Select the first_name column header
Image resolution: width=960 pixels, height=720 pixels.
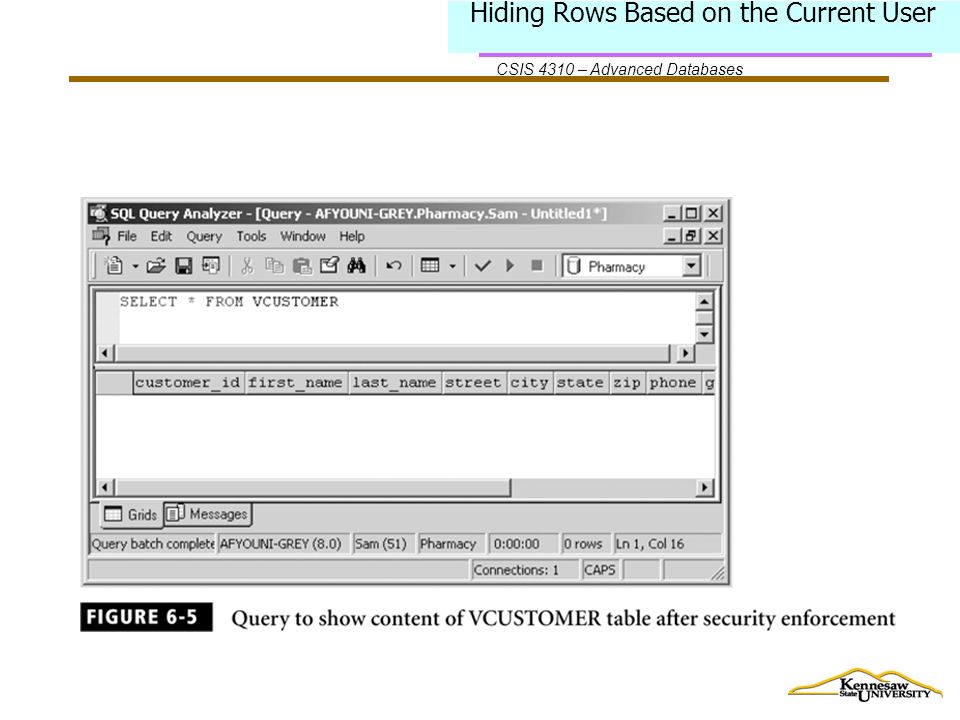(296, 383)
